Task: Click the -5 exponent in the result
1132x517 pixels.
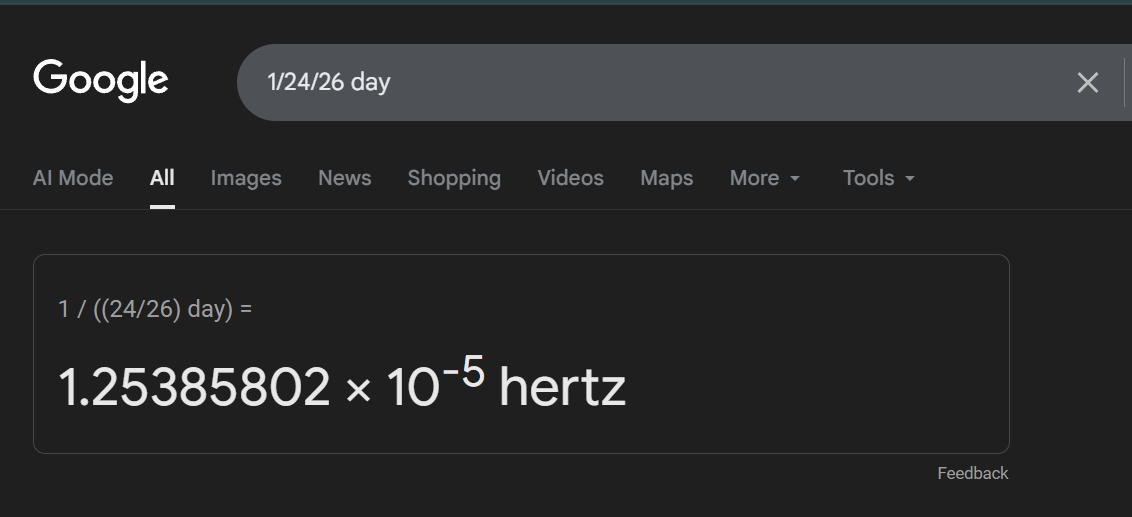Action: (x=464, y=373)
